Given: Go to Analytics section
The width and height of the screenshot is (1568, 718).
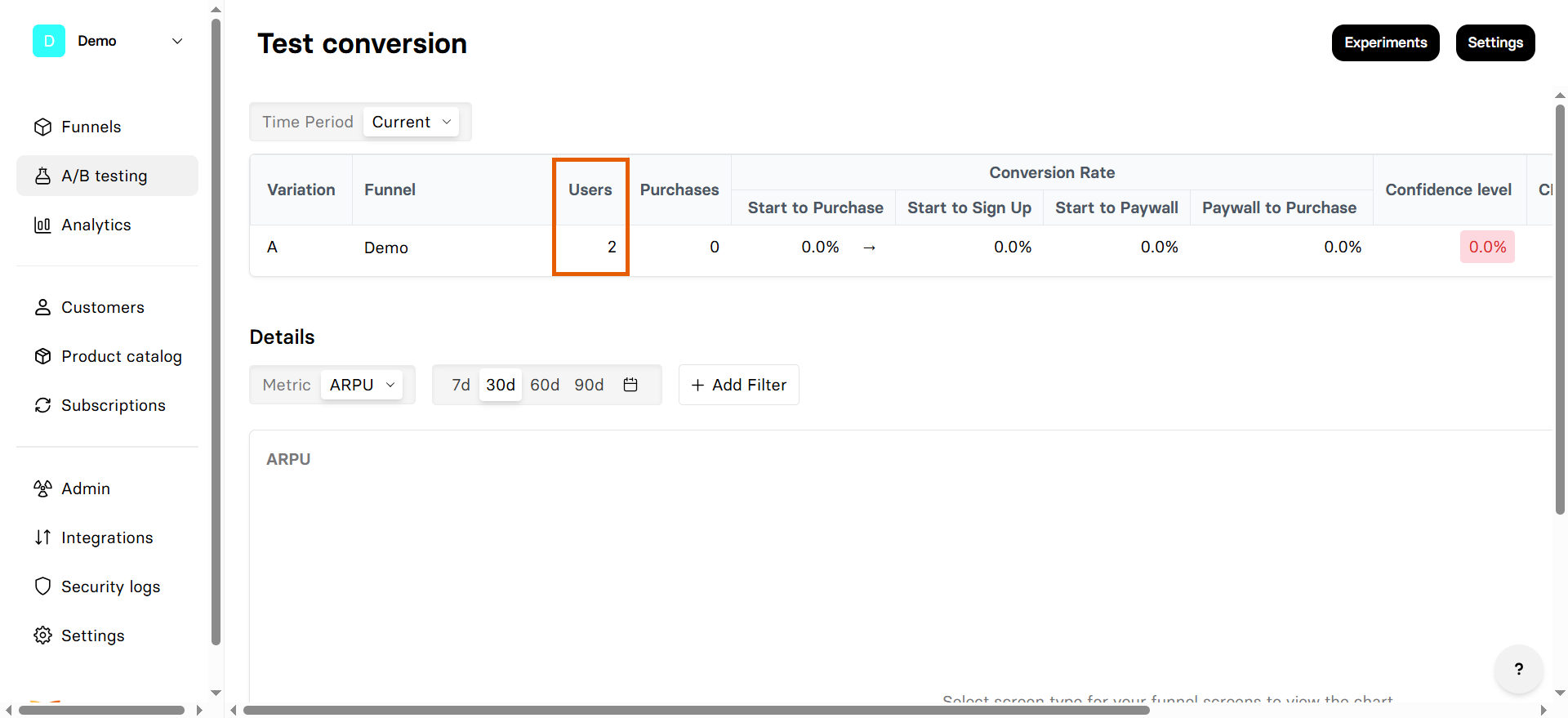Looking at the screenshot, I should pos(107,225).
